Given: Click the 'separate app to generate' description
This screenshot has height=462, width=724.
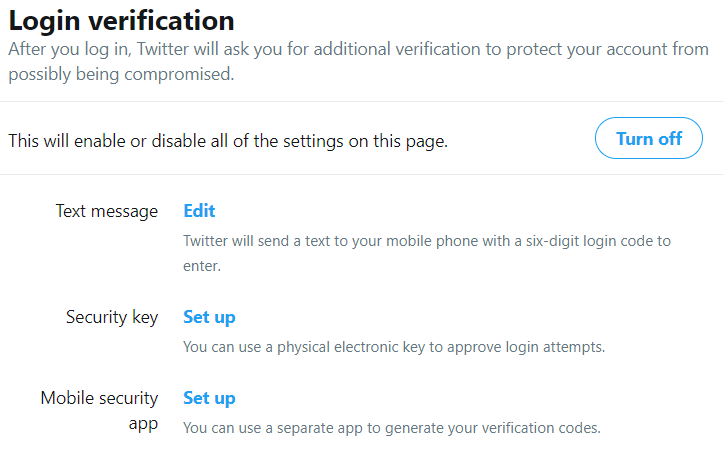Looking at the screenshot, I should pos(392,428).
